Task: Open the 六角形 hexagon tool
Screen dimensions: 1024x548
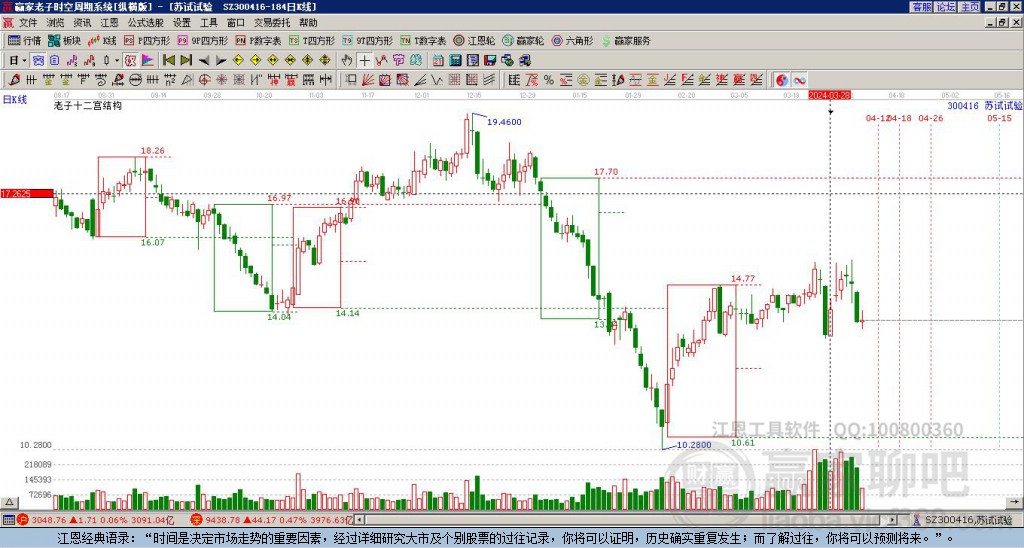Action: coord(572,40)
